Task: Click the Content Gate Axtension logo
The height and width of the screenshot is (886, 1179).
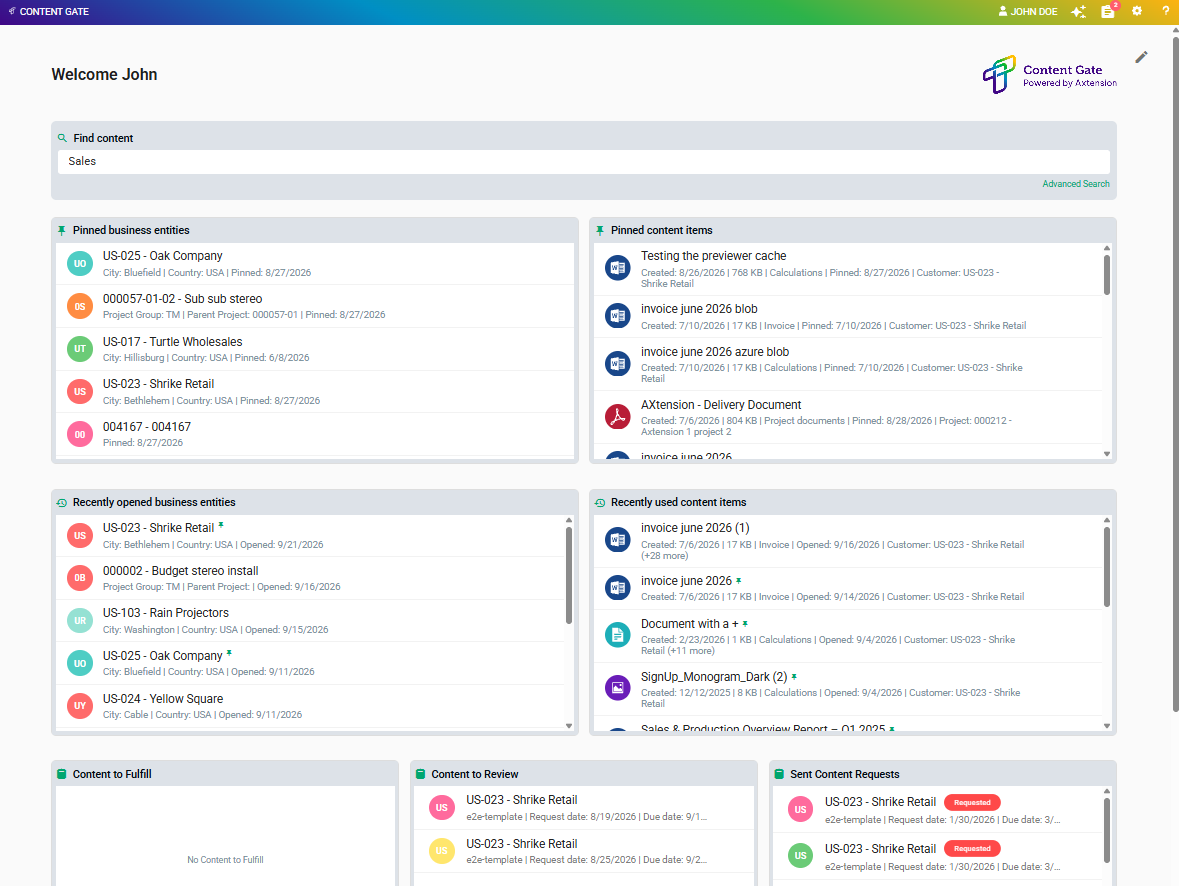Action: (1050, 74)
